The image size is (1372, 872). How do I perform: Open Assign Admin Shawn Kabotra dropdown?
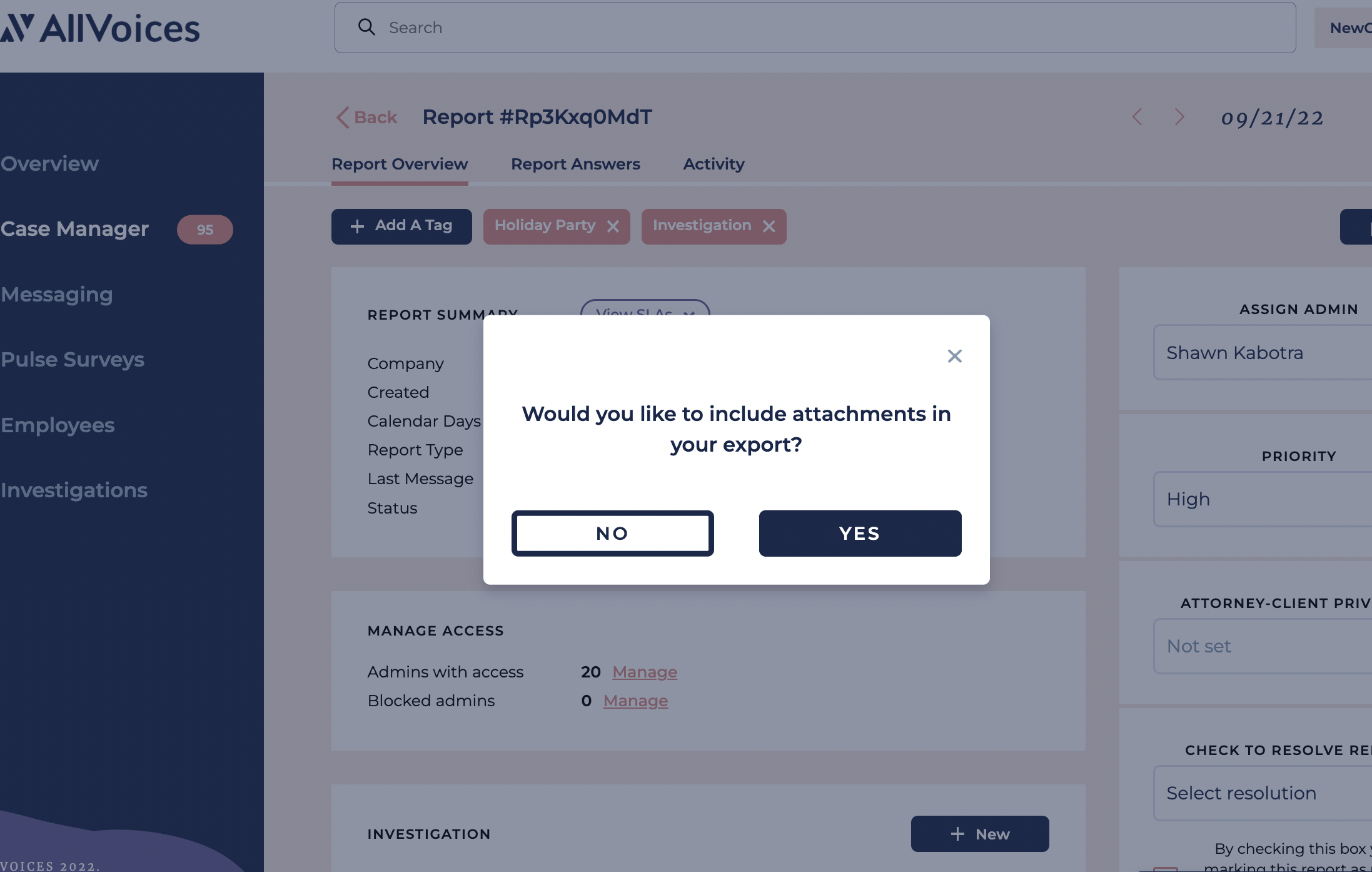1263,352
